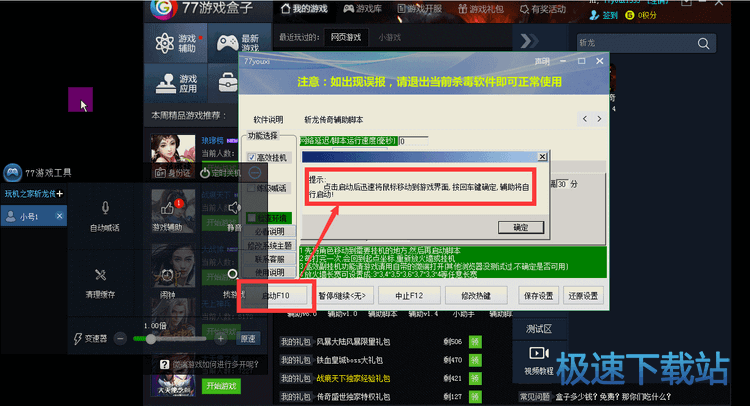Add new account with plus button
The width and height of the screenshot is (750, 406).
(60, 193)
